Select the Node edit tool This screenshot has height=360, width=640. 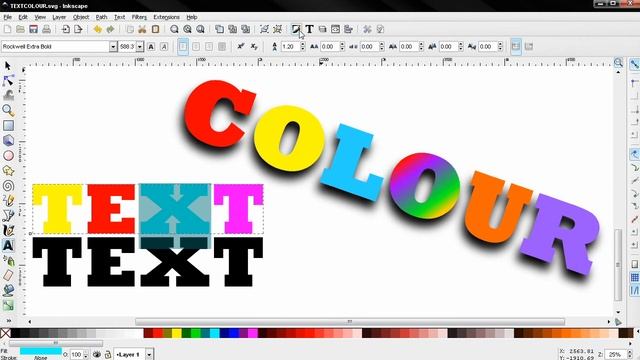[8, 80]
